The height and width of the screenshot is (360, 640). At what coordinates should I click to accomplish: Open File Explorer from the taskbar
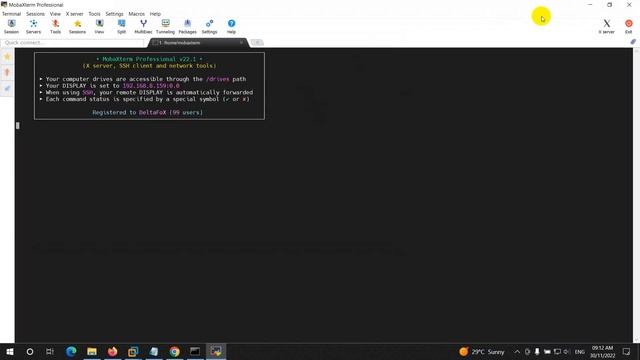92,351
